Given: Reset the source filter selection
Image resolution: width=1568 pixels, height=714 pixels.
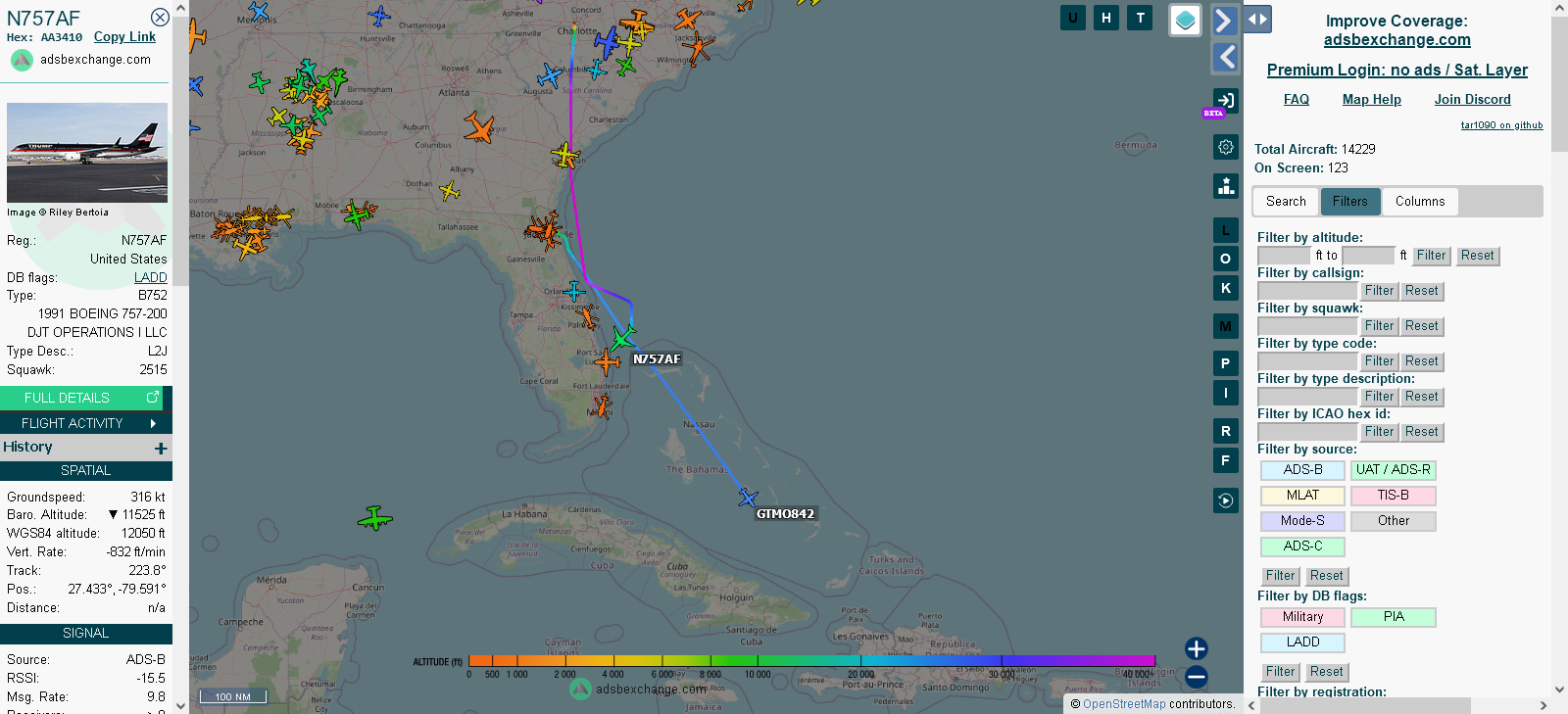Looking at the screenshot, I should [x=1326, y=576].
